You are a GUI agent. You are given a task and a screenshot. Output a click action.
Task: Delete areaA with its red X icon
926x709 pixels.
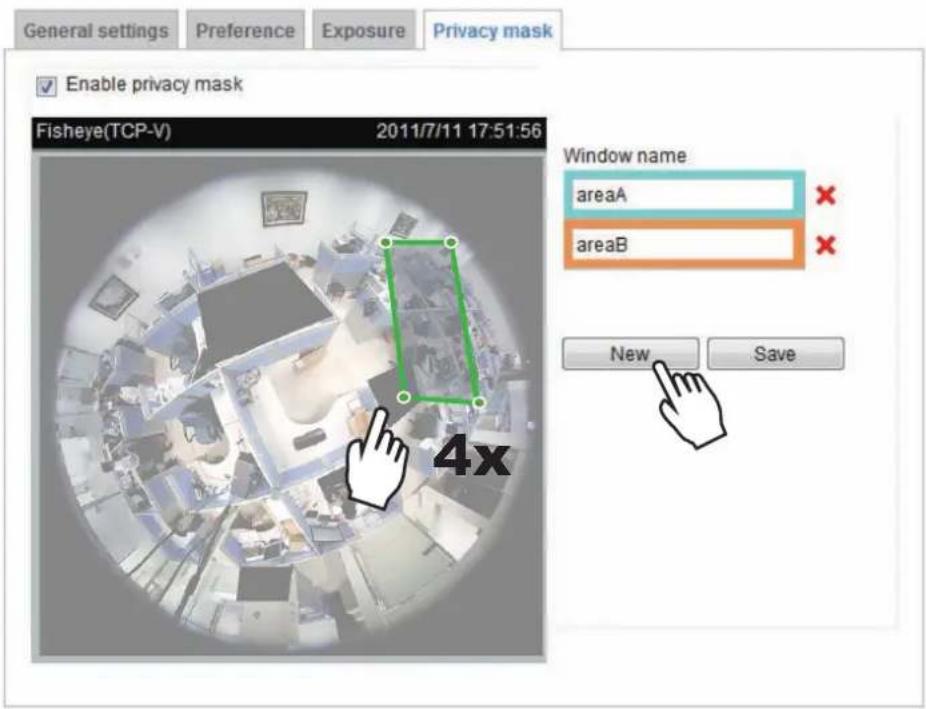(x=825, y=195)
